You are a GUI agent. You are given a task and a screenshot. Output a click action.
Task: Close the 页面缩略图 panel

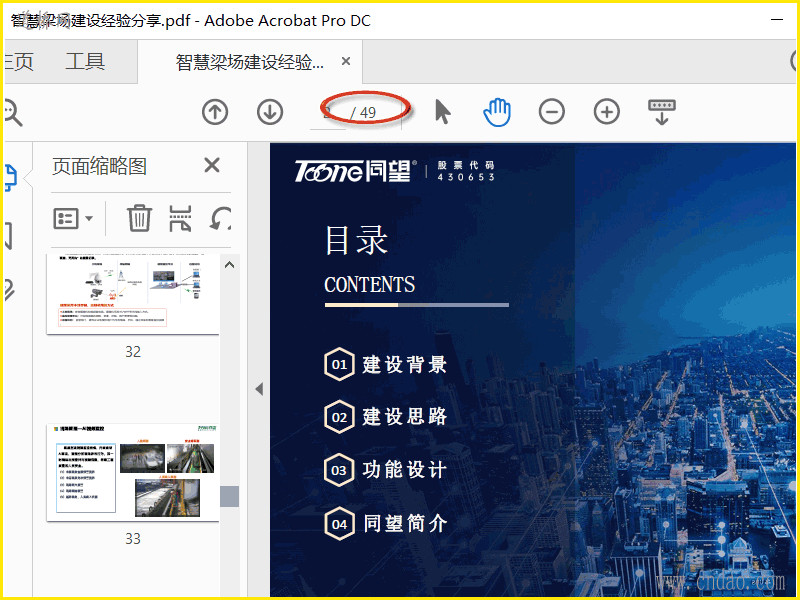[x=212, y=165]
